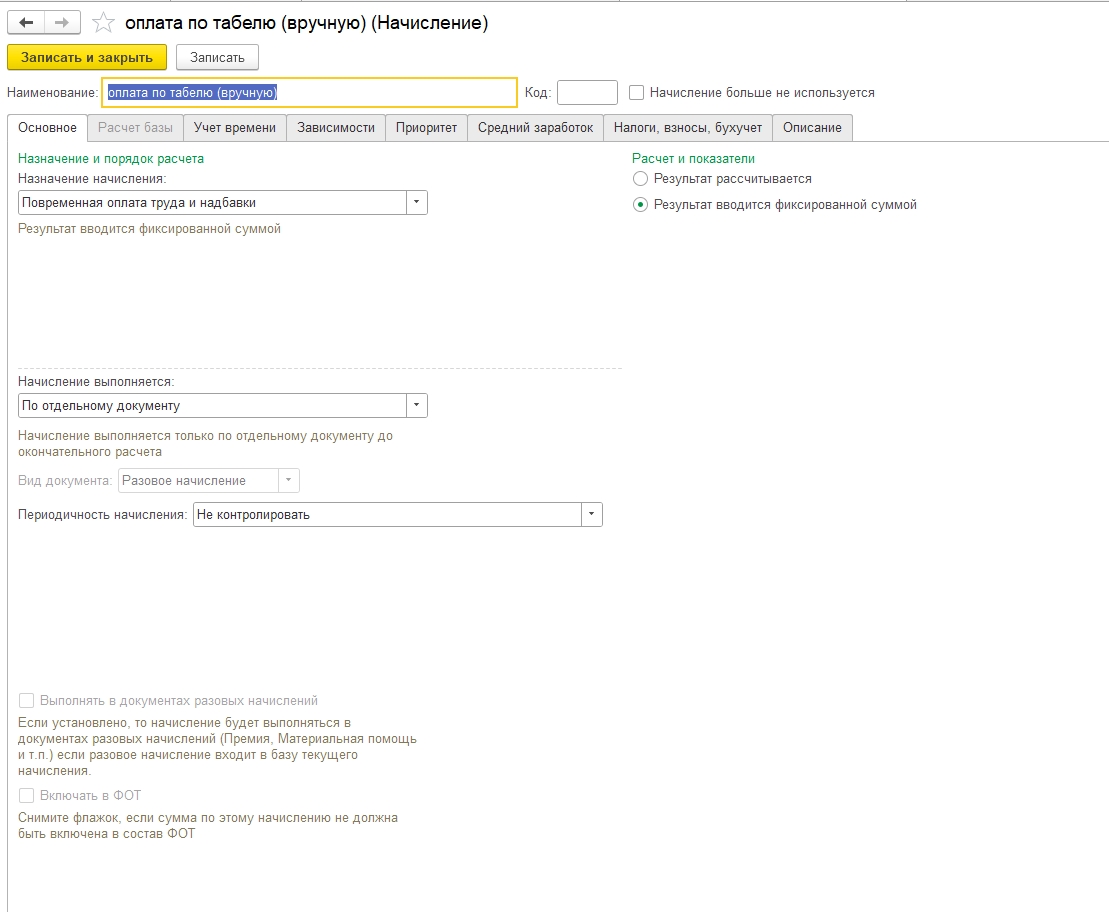Add form to favorites with star icon
The image size is (1109, 912).
point(102,23)
